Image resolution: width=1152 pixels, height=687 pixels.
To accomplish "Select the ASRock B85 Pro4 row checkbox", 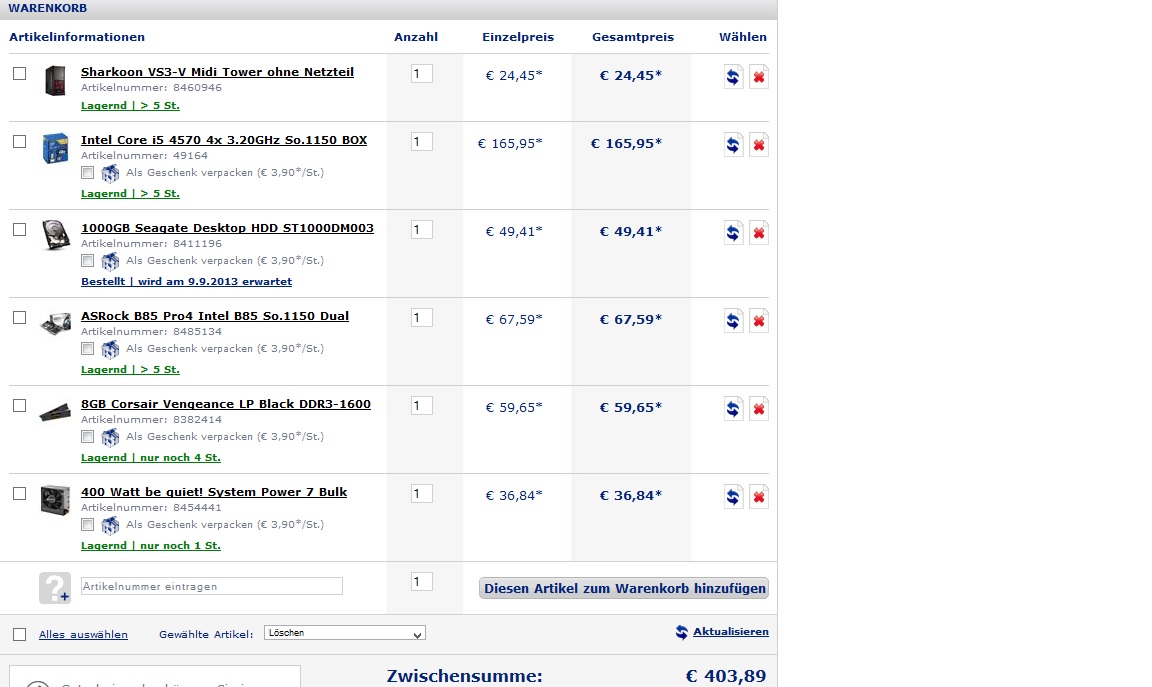I will [x=20, y=318].
